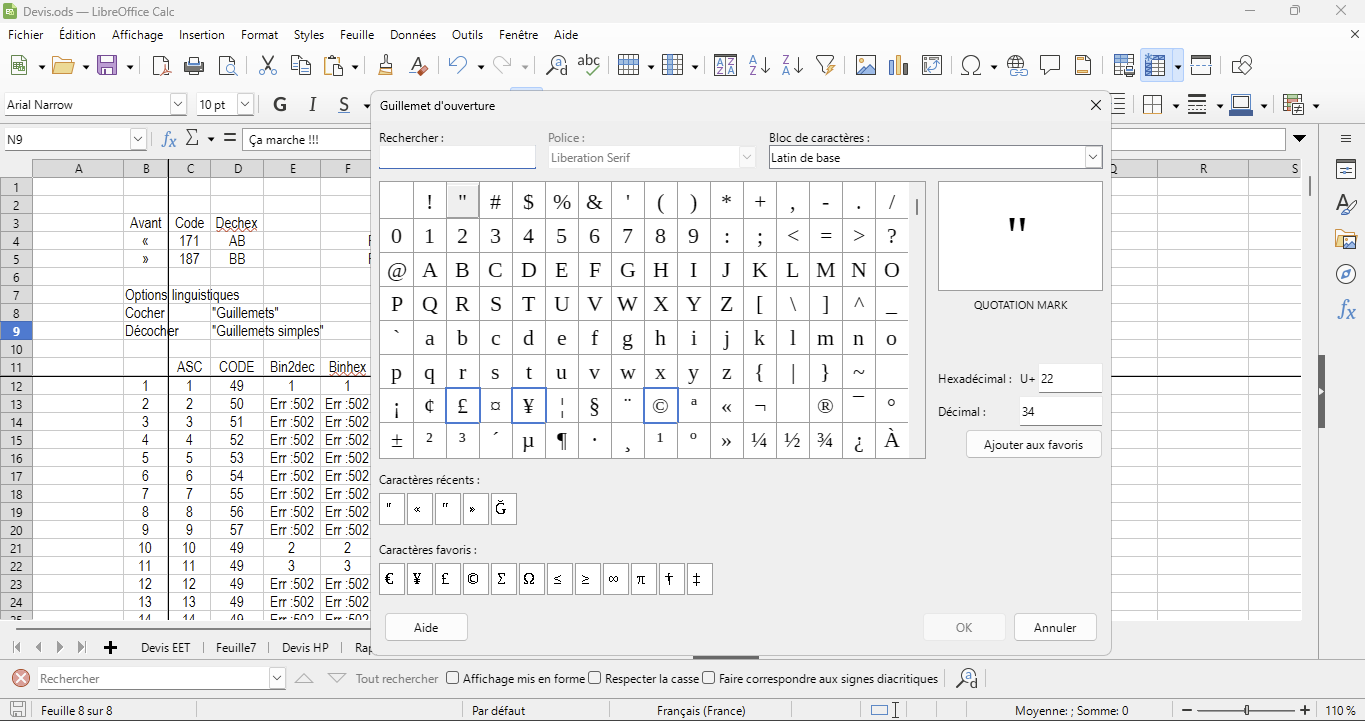Screen dimensions: 1365x721
Task: Expand the Bloc de caractères dropdown
Action: (1092, 158)
